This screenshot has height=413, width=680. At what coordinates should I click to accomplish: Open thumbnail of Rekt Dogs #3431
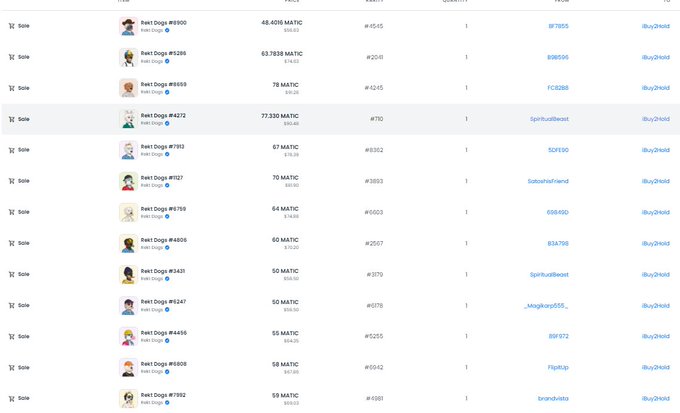point(128,275)
